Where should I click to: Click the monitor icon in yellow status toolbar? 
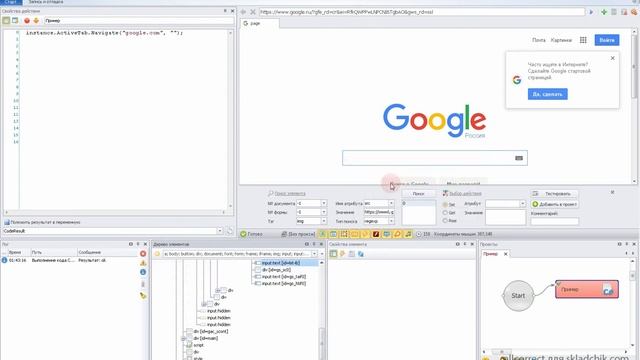coord(386,234)
